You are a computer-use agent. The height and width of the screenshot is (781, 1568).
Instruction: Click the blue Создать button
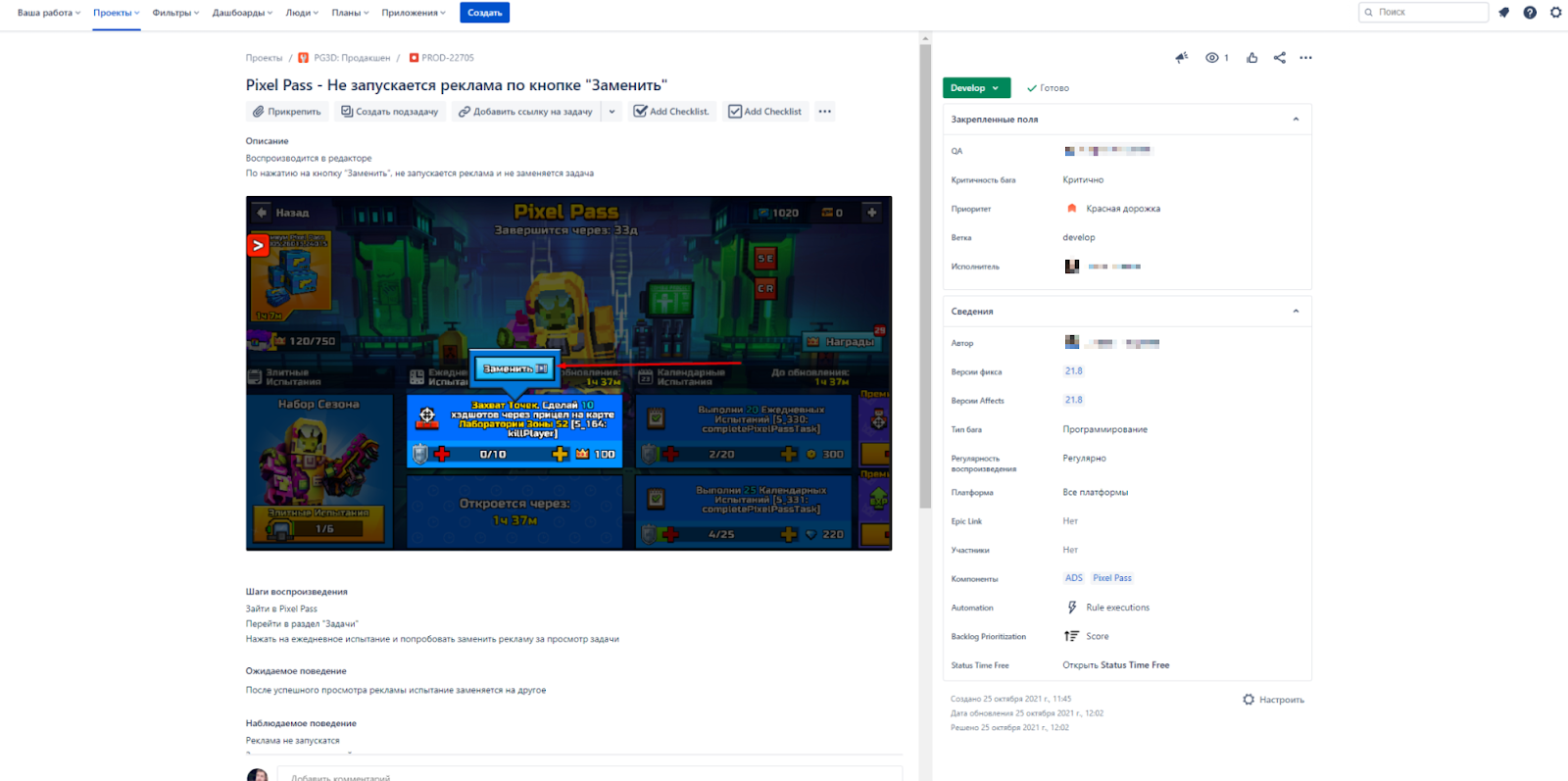(x=485, y=13)
